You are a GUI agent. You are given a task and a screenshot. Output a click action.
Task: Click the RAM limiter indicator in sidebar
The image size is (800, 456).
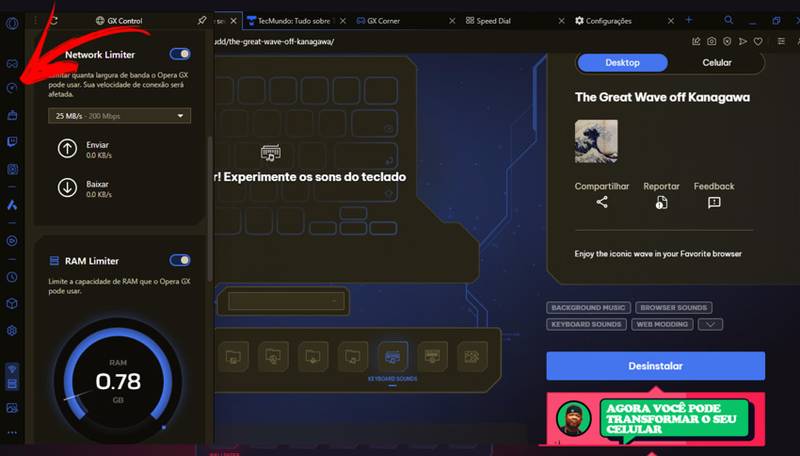click(x=12, y=384)
